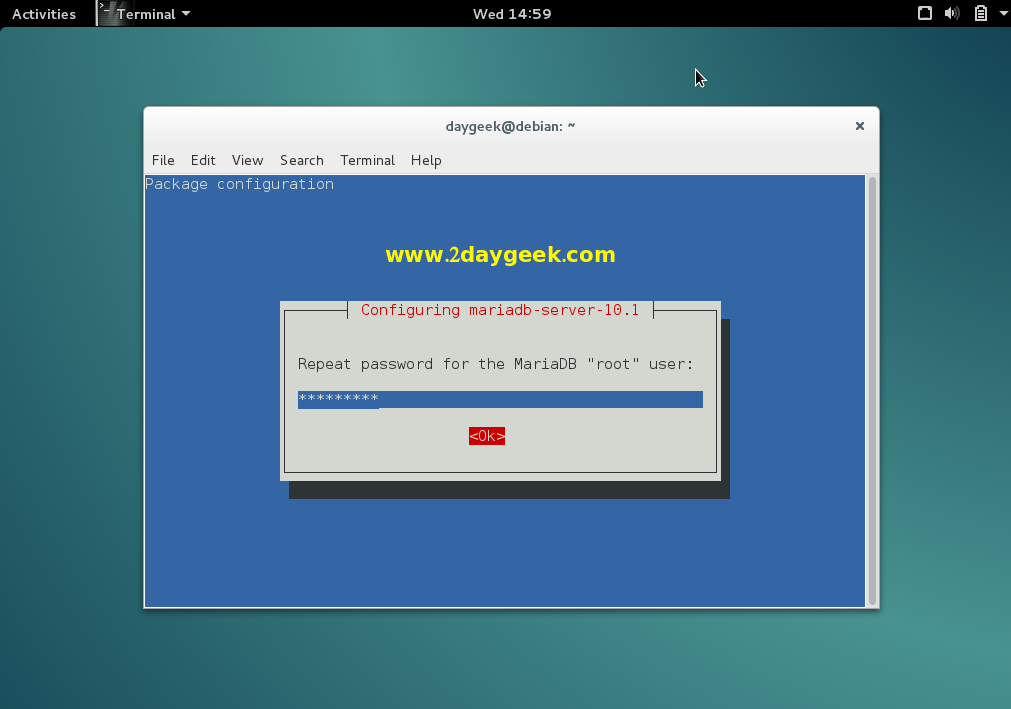Click the "Configuring mariadb-server-10.1" dialog title
Viewport: 1011px width, 709px height.
[500, 310]
